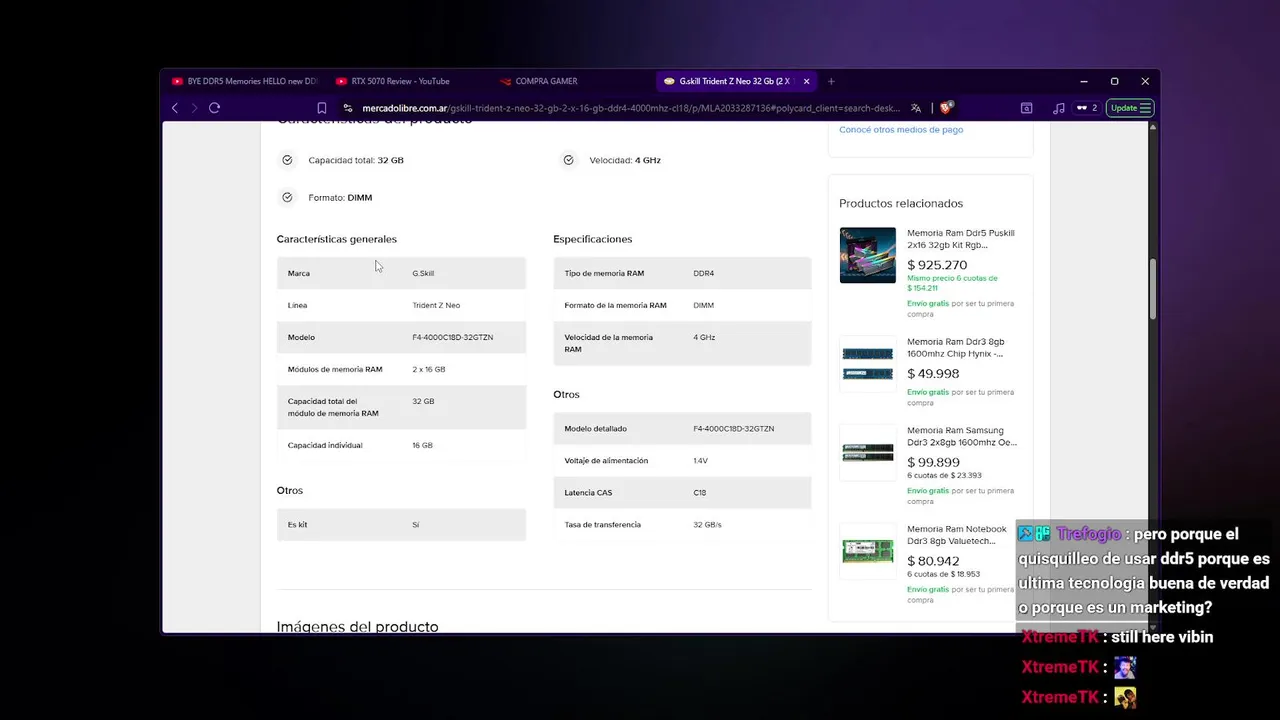Click the $ 99.899 price
The height and width of the screenshot is (720, 1280).
click(x=933, y=462)
